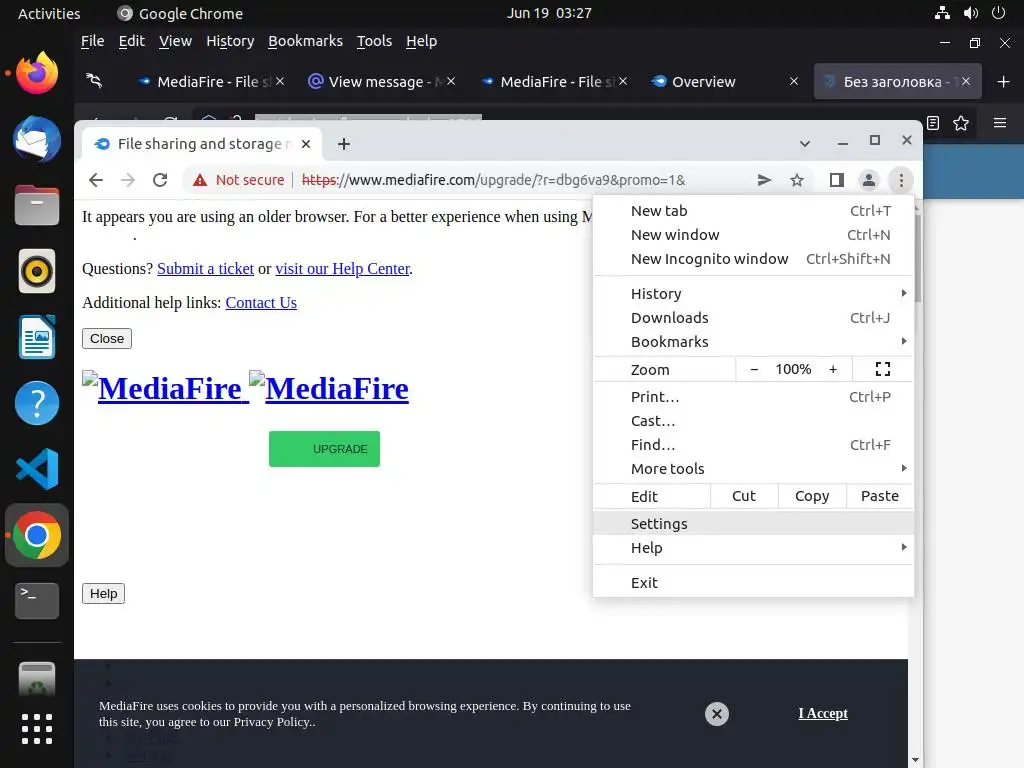Click Cut in the Edit row
This screenshot has height=768, width=1024.
pyautogui.click(x=744, y=496)
